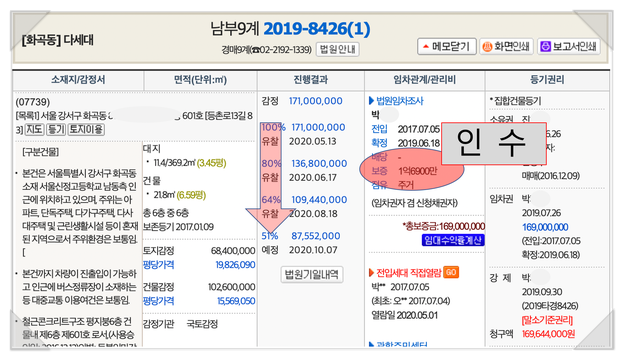Click the orange GO icon beside 전입세대 직접열람
624x360 pixels.
[x=451, y=272]
